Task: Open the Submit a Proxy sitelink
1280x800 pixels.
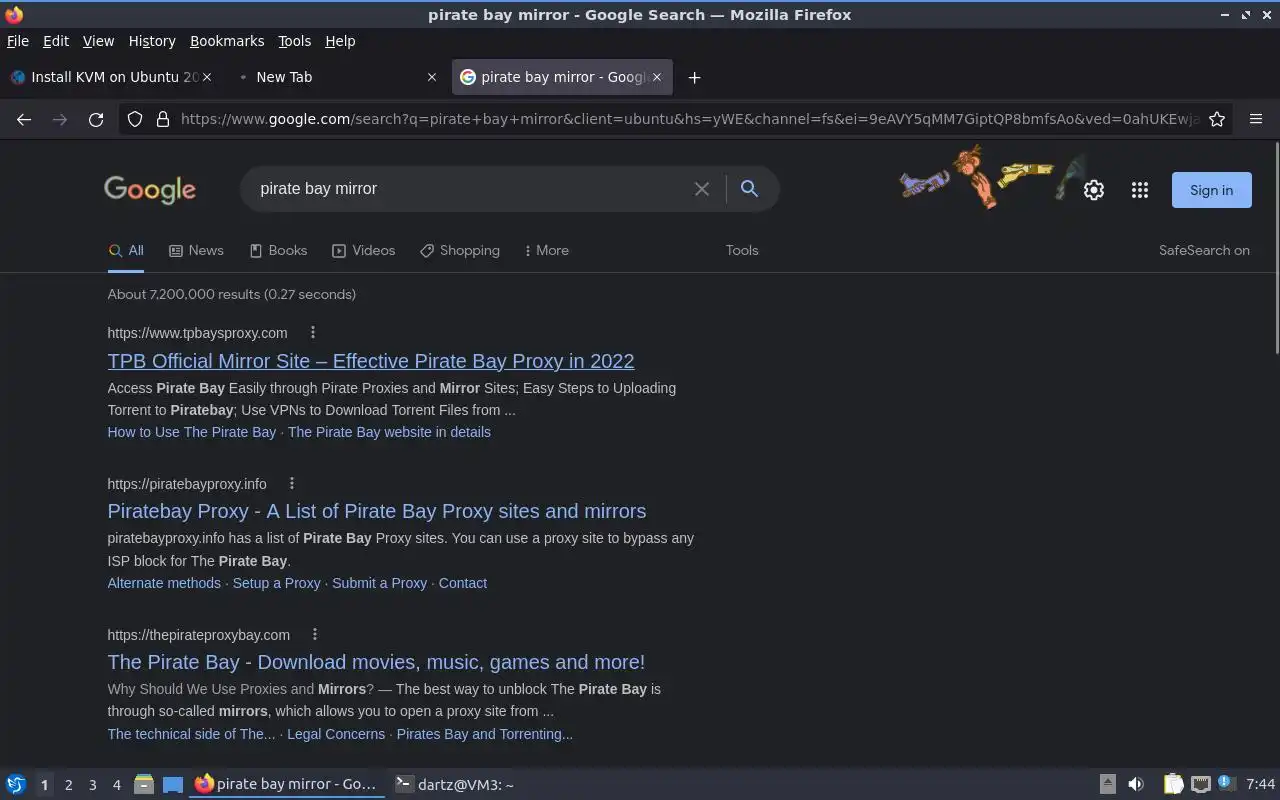Action: pyautogui.click(x=379, y=583)
